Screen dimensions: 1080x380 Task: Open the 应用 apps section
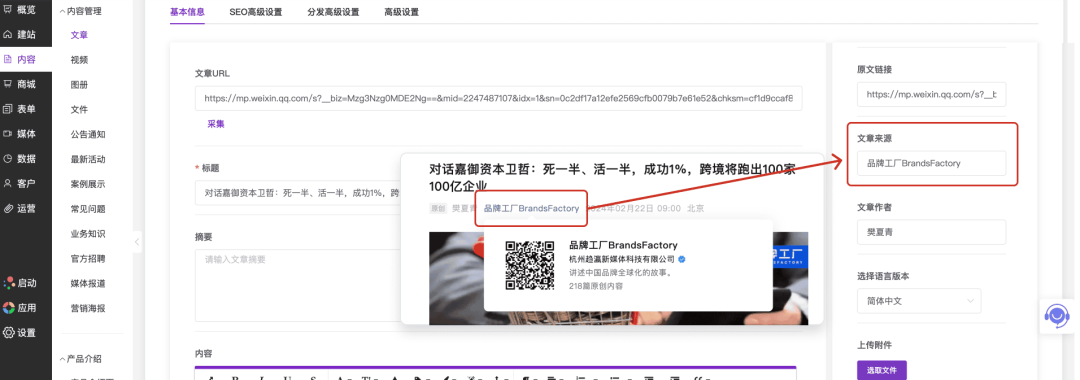pos(19,308)
